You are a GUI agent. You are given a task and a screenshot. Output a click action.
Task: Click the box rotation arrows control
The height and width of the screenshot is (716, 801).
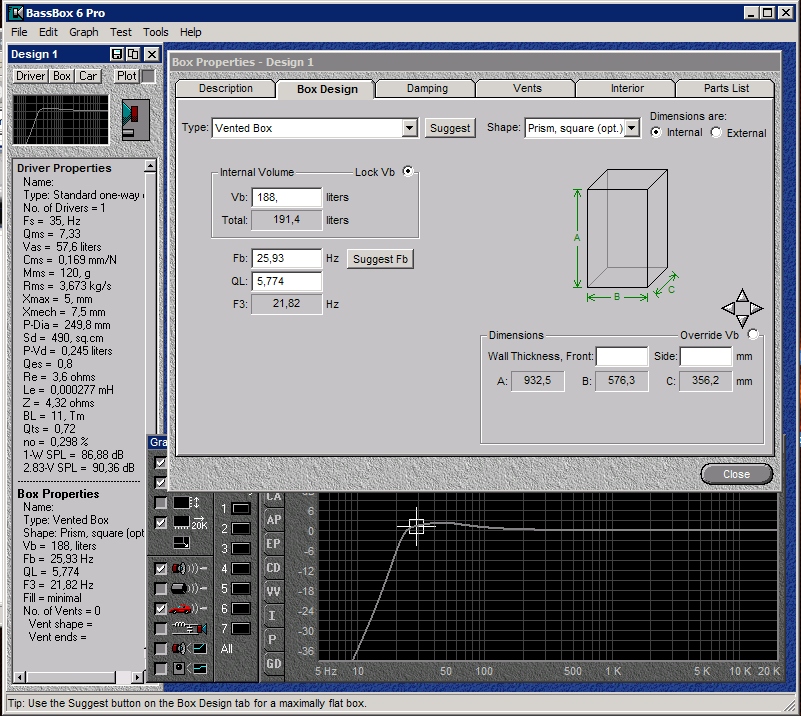click(x=741, y=308)
